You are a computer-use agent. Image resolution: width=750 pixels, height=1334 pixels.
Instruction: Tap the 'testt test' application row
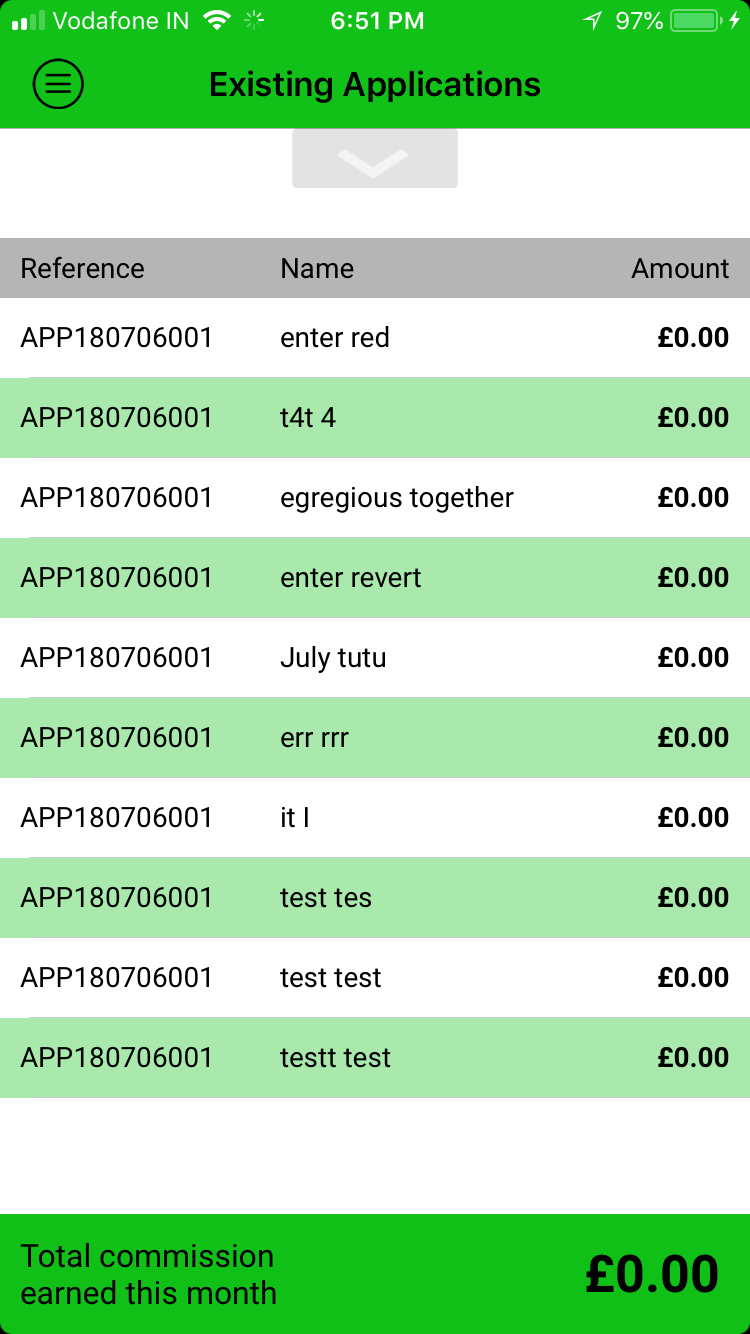[375, 1058]
